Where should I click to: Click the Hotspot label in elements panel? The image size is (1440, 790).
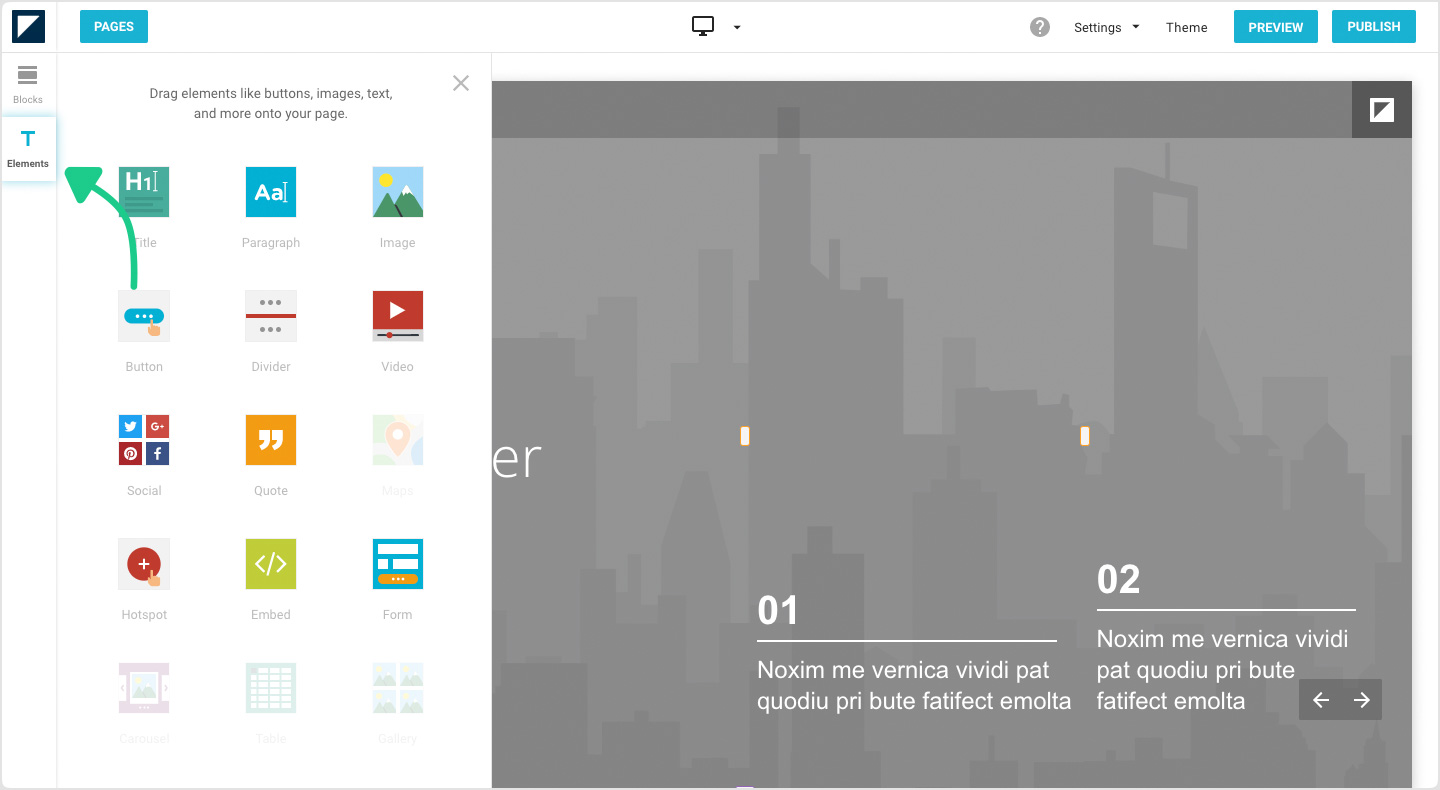point(144,615)
